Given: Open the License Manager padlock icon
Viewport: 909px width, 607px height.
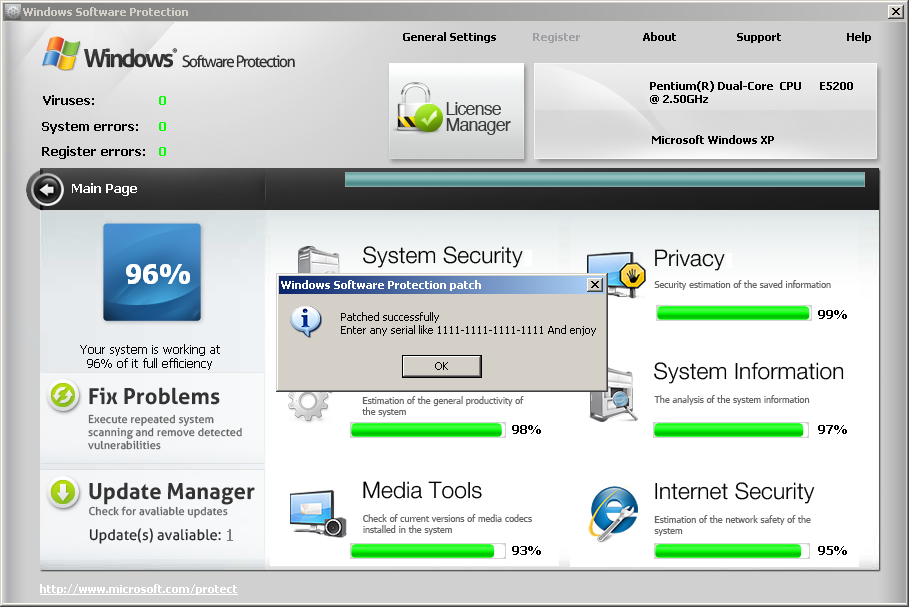Looking at the screenshot, I should (x=419, y=108).
